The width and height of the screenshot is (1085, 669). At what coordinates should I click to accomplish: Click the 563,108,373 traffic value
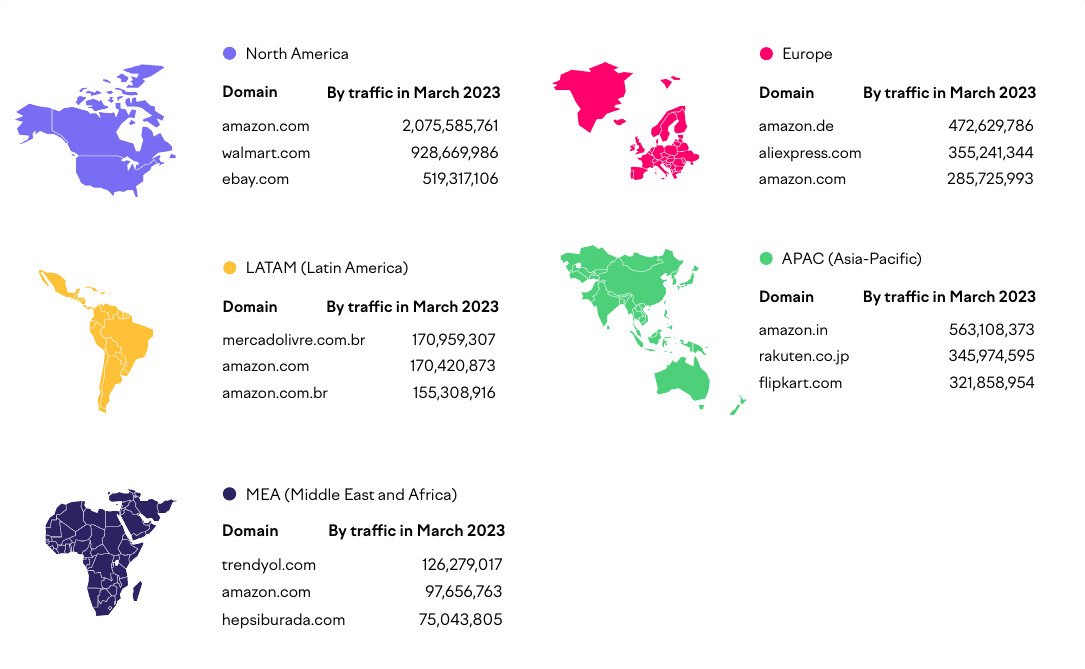[x=992, y=330]
